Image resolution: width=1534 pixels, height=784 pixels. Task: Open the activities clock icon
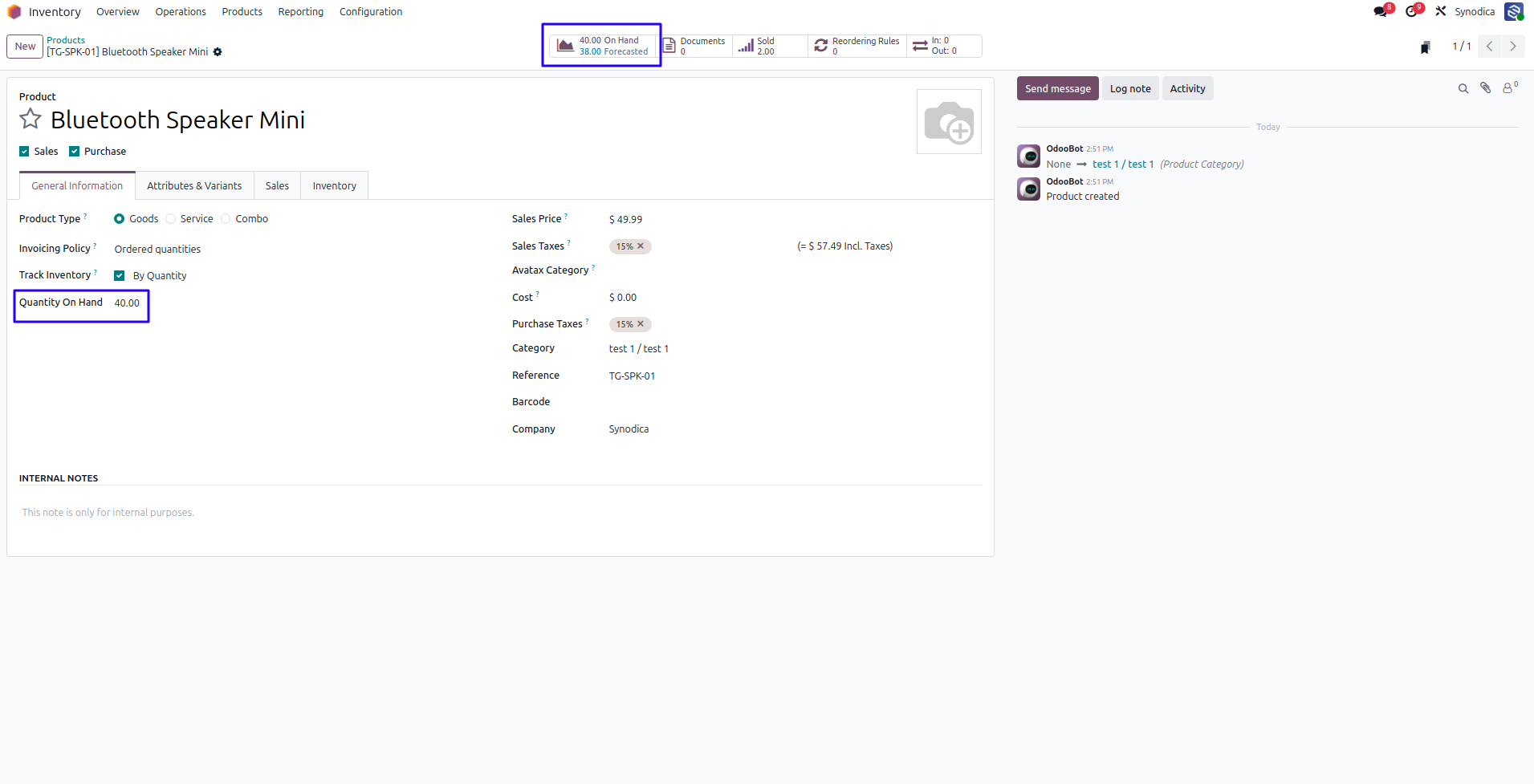click(x=1411, y=11)
